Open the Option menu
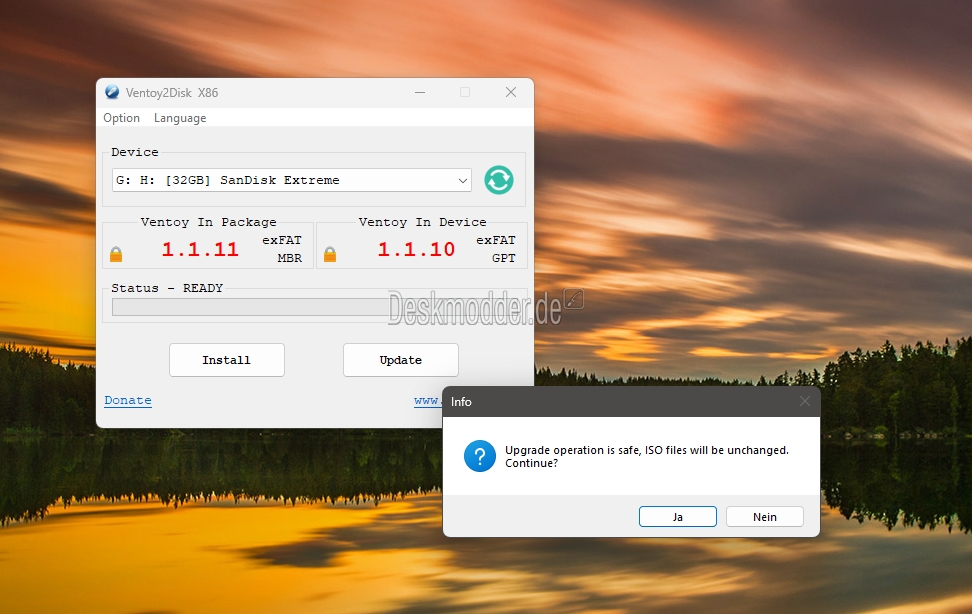This screenshot has height=614, width=972. pyautogui.click(x=121, y=118)
